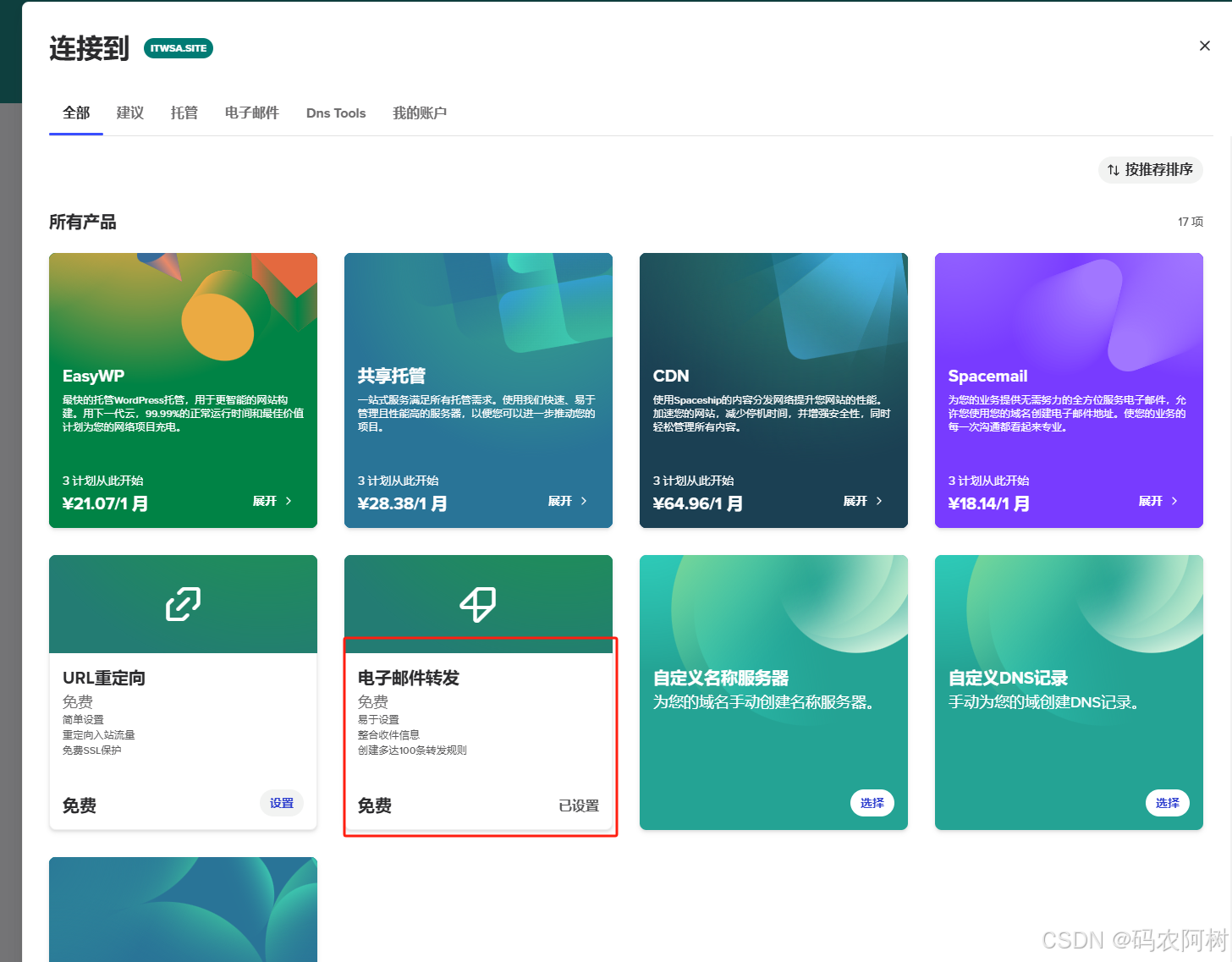Image resolution: width=1232 pixels, height=962 pixels.
Task: Click the 电子邮件转发 forwarding icon
Action: (x=478, y=604)
